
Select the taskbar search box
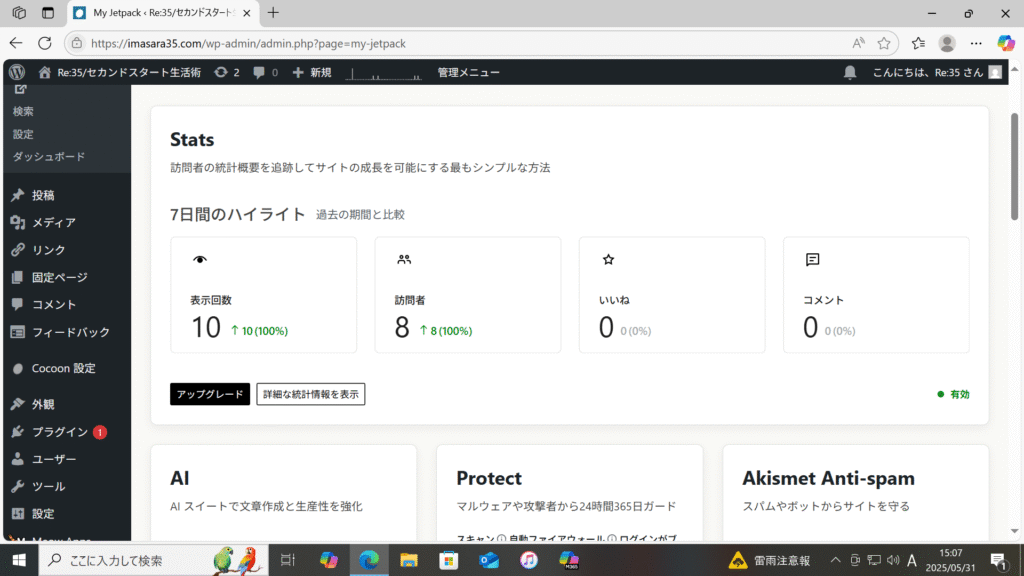tap(154, 560)
